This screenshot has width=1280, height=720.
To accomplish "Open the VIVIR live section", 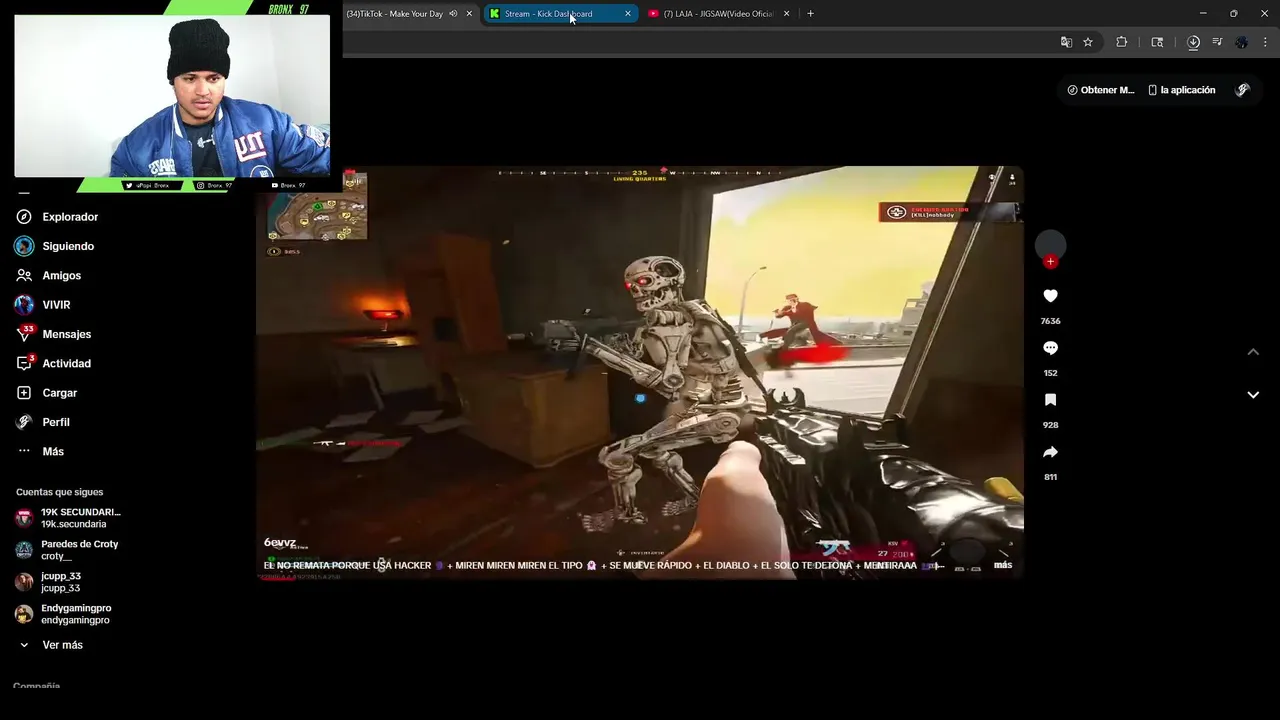I will pos(43,305).
